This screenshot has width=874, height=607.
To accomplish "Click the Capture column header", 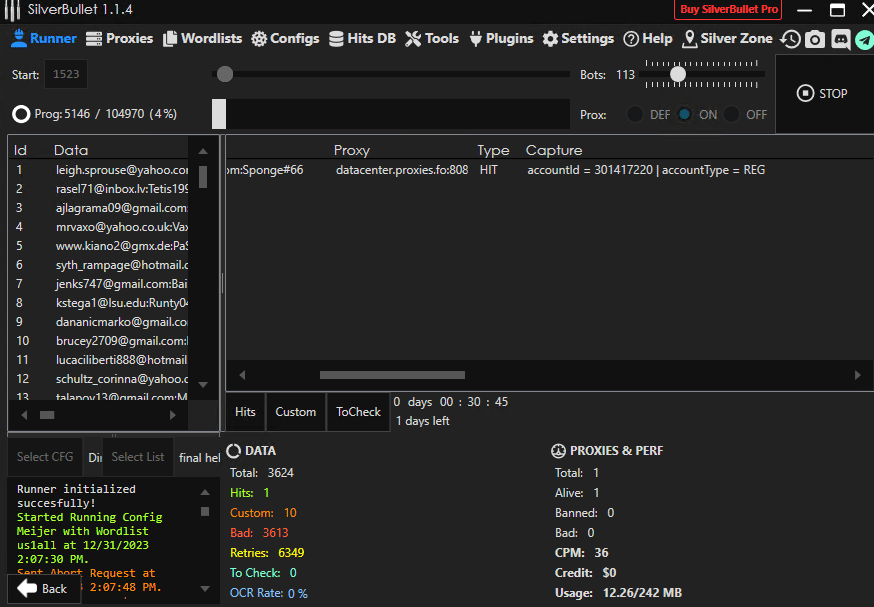I will pos(554,150).
